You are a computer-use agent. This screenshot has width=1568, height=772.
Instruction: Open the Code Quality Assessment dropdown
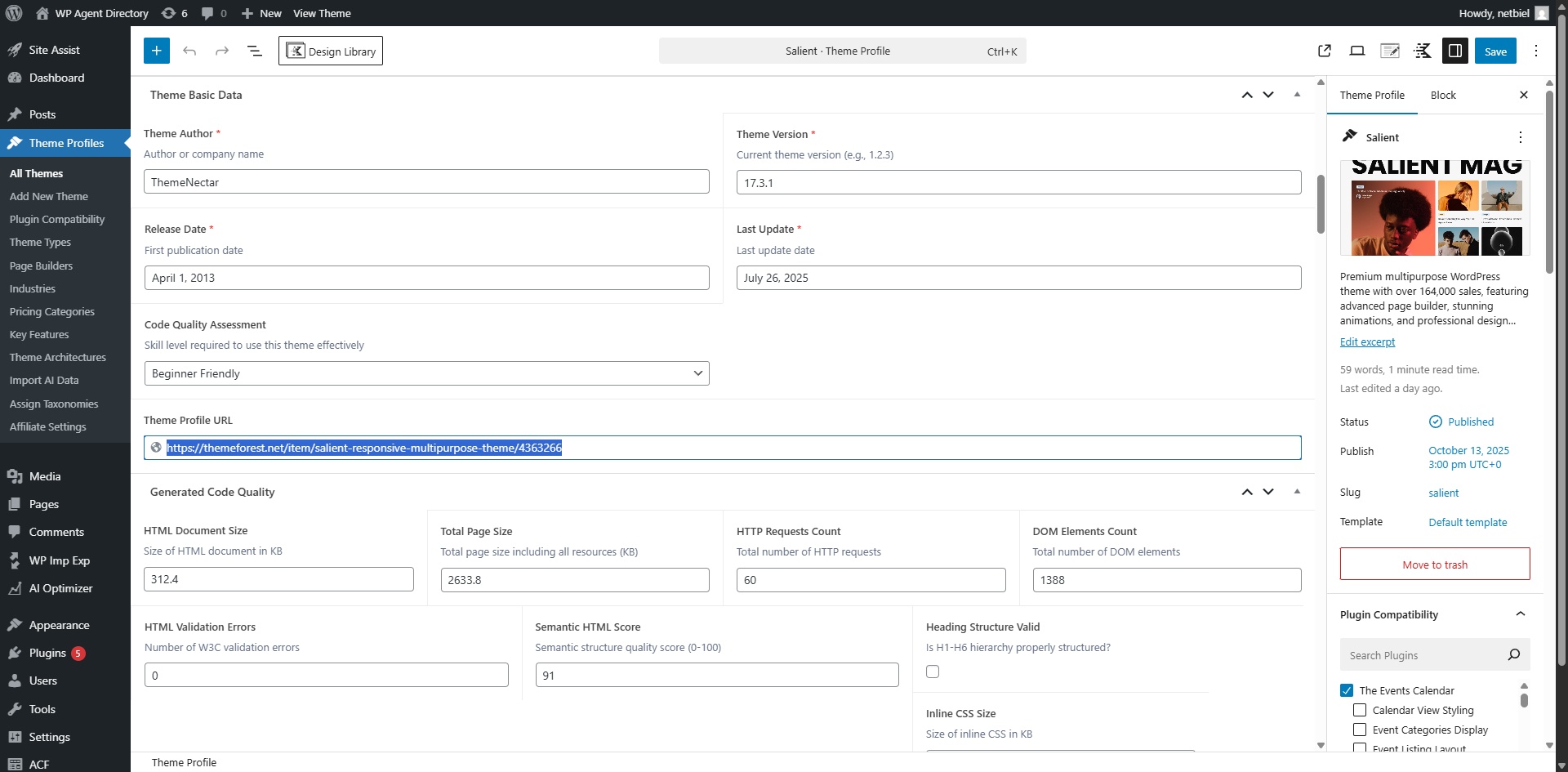426,373
